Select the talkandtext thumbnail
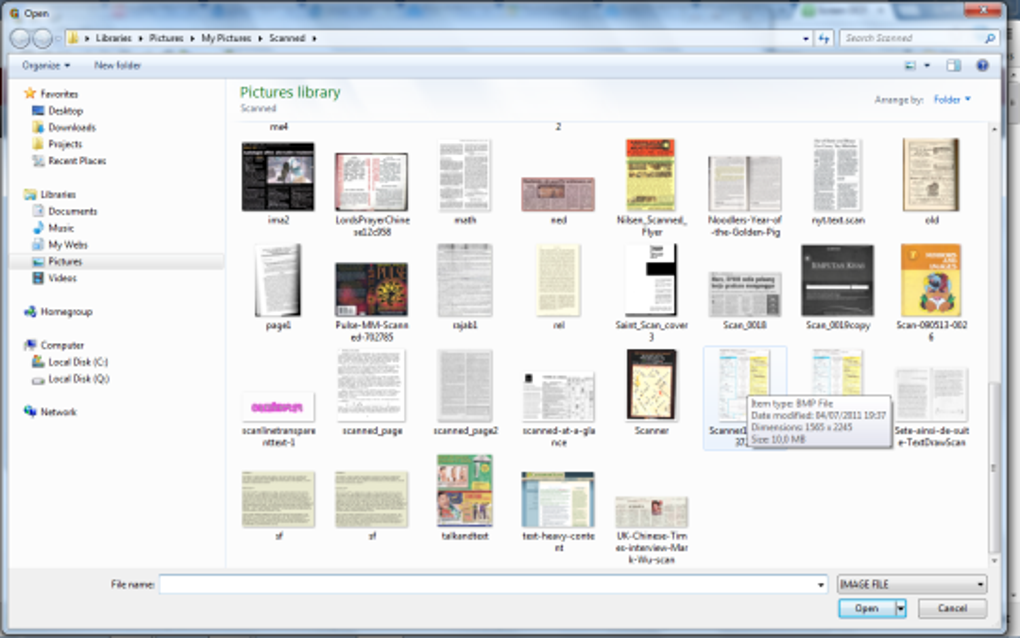Screen dimensions: 1020x638 pos(464,499)
